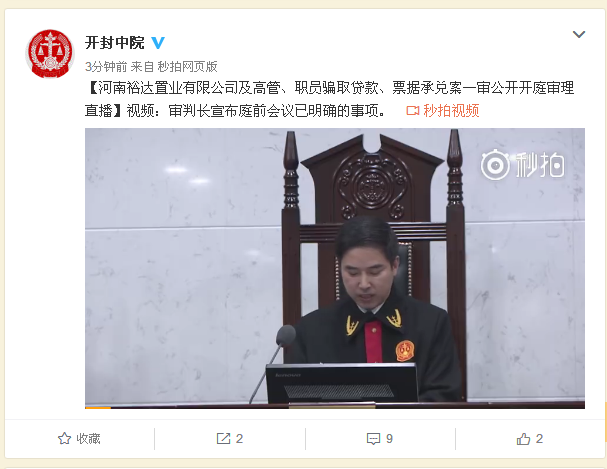Image resolution: width=607 pixels, height=469 pixels.
Task: Click the 秒拍 watermark logo on video
Action: [x=523, y=165]
